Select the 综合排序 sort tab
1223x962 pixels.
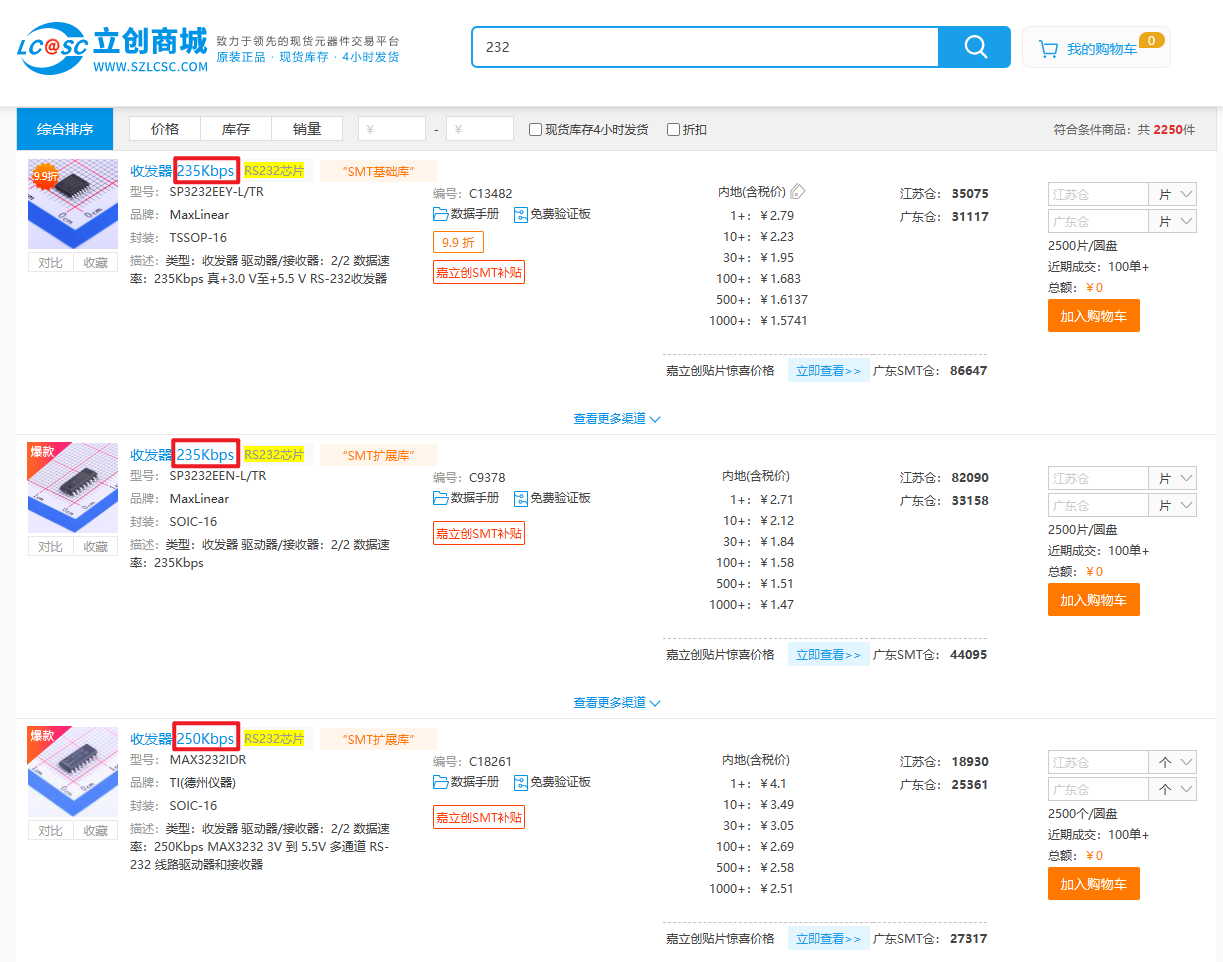coord(65,129)
